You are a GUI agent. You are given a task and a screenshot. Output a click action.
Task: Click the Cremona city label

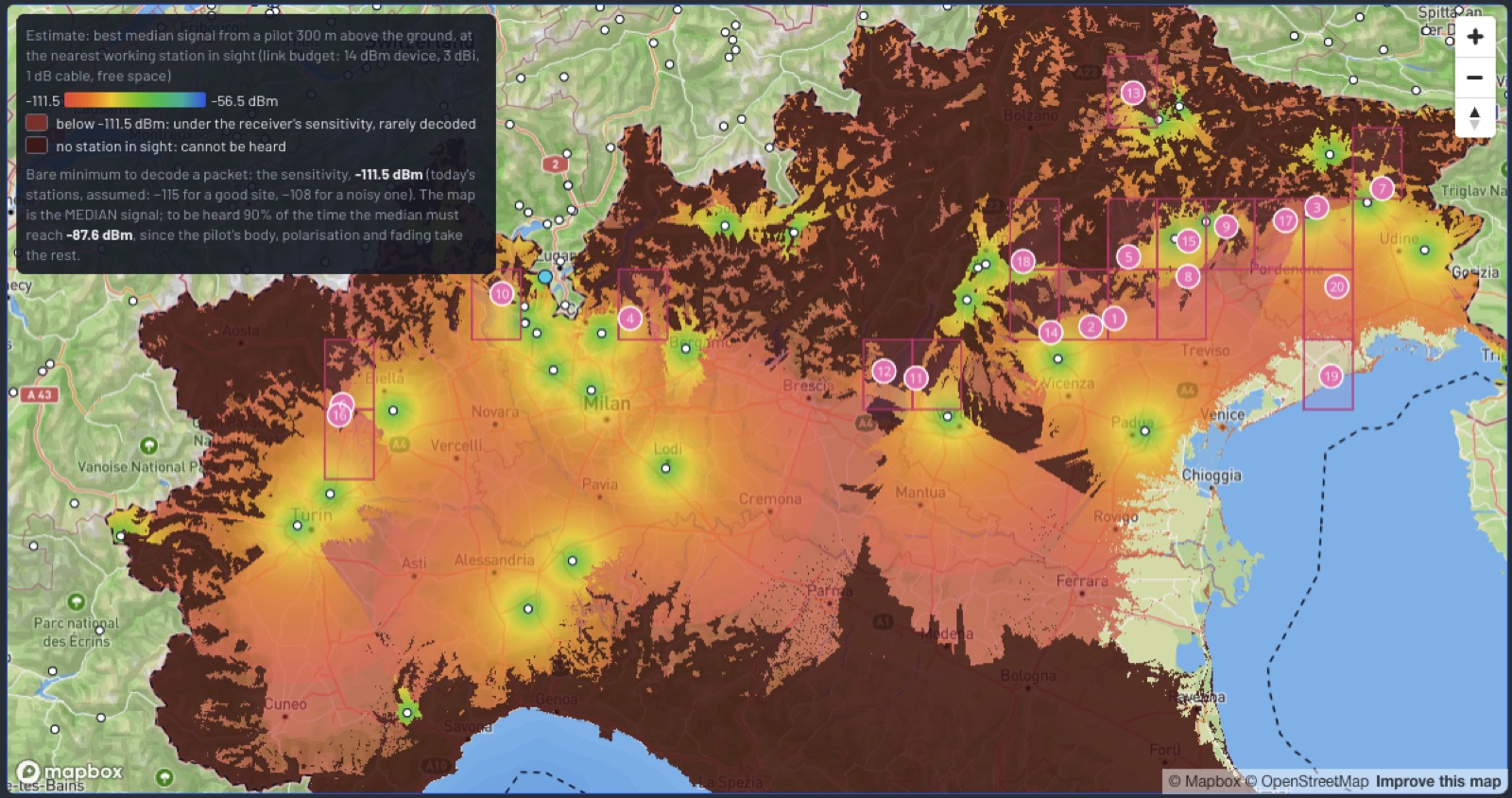pyautogui.click(x=770, y=498)
